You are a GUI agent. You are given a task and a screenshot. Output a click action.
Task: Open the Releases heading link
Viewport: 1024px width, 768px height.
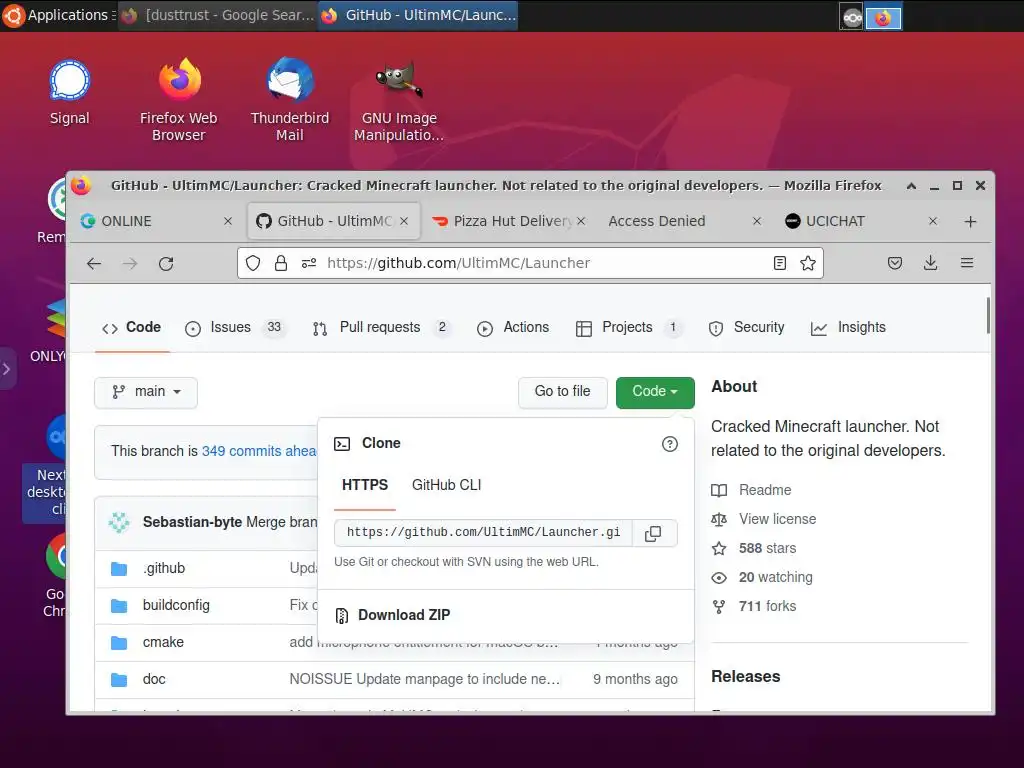pos(746,677)
